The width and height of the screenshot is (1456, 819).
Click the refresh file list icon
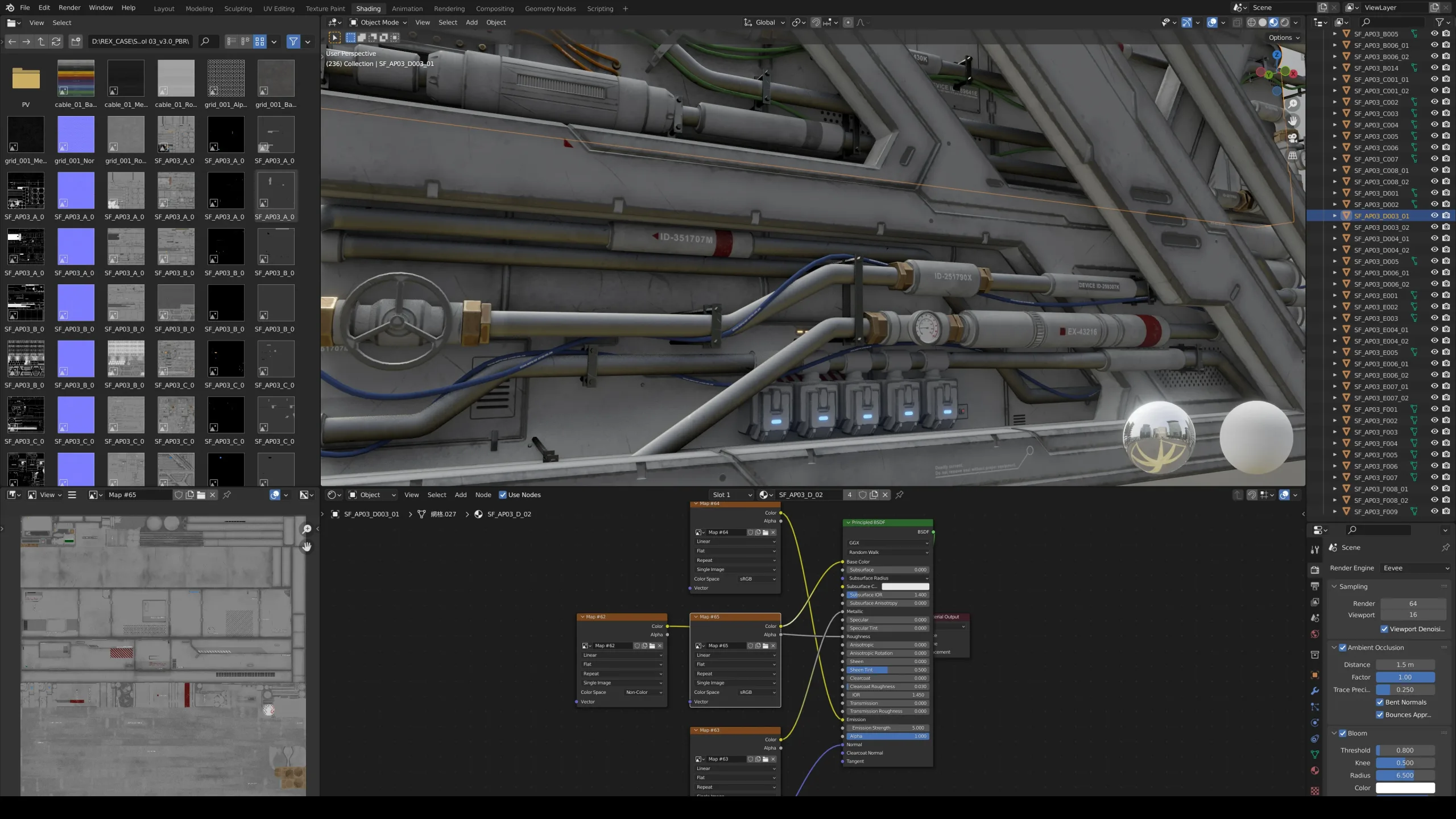tap(56, 42)
